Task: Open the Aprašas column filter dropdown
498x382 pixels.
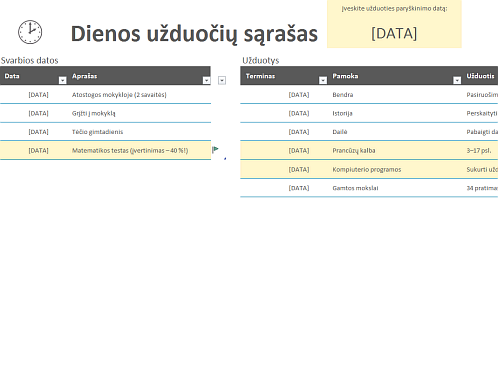Action: (206, 80)
